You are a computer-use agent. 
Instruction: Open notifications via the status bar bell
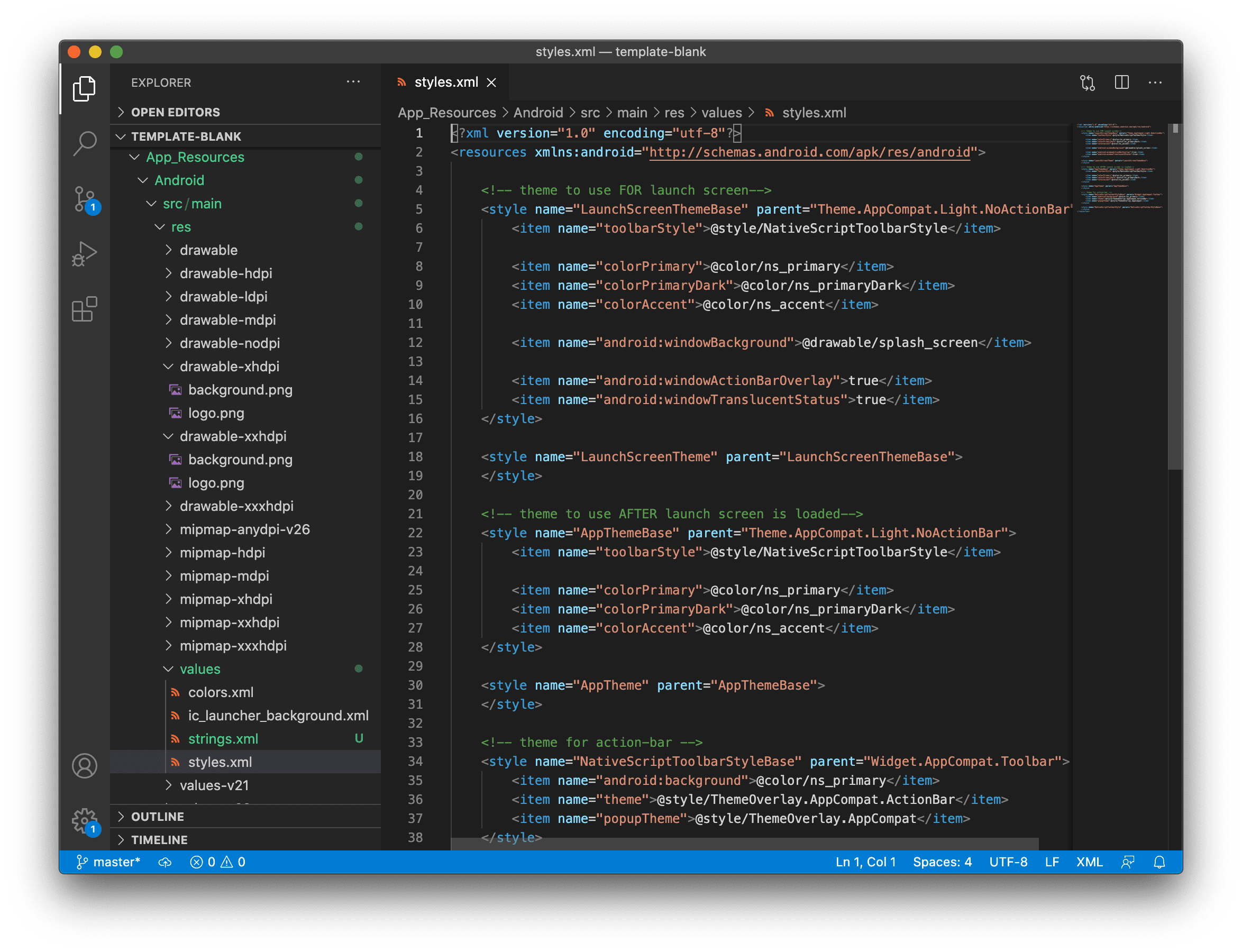(x=1159, y=862)
